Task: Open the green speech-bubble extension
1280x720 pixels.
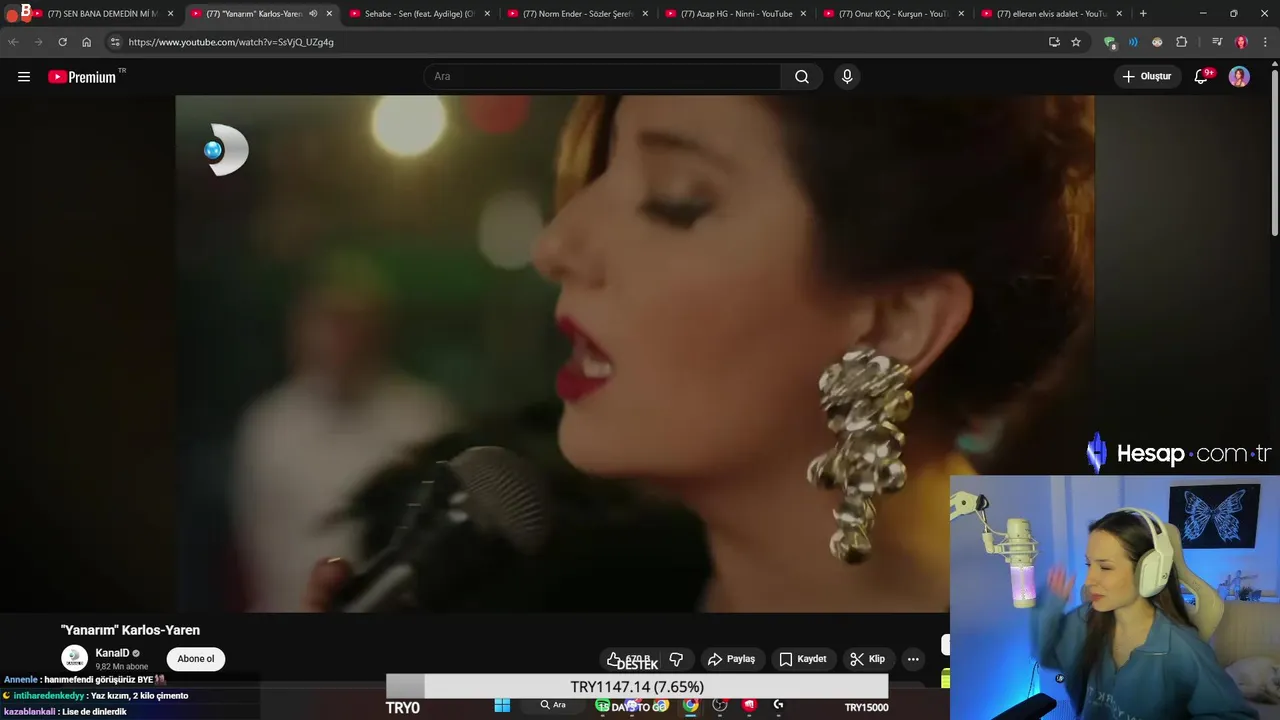Action: click(1109, 42)
